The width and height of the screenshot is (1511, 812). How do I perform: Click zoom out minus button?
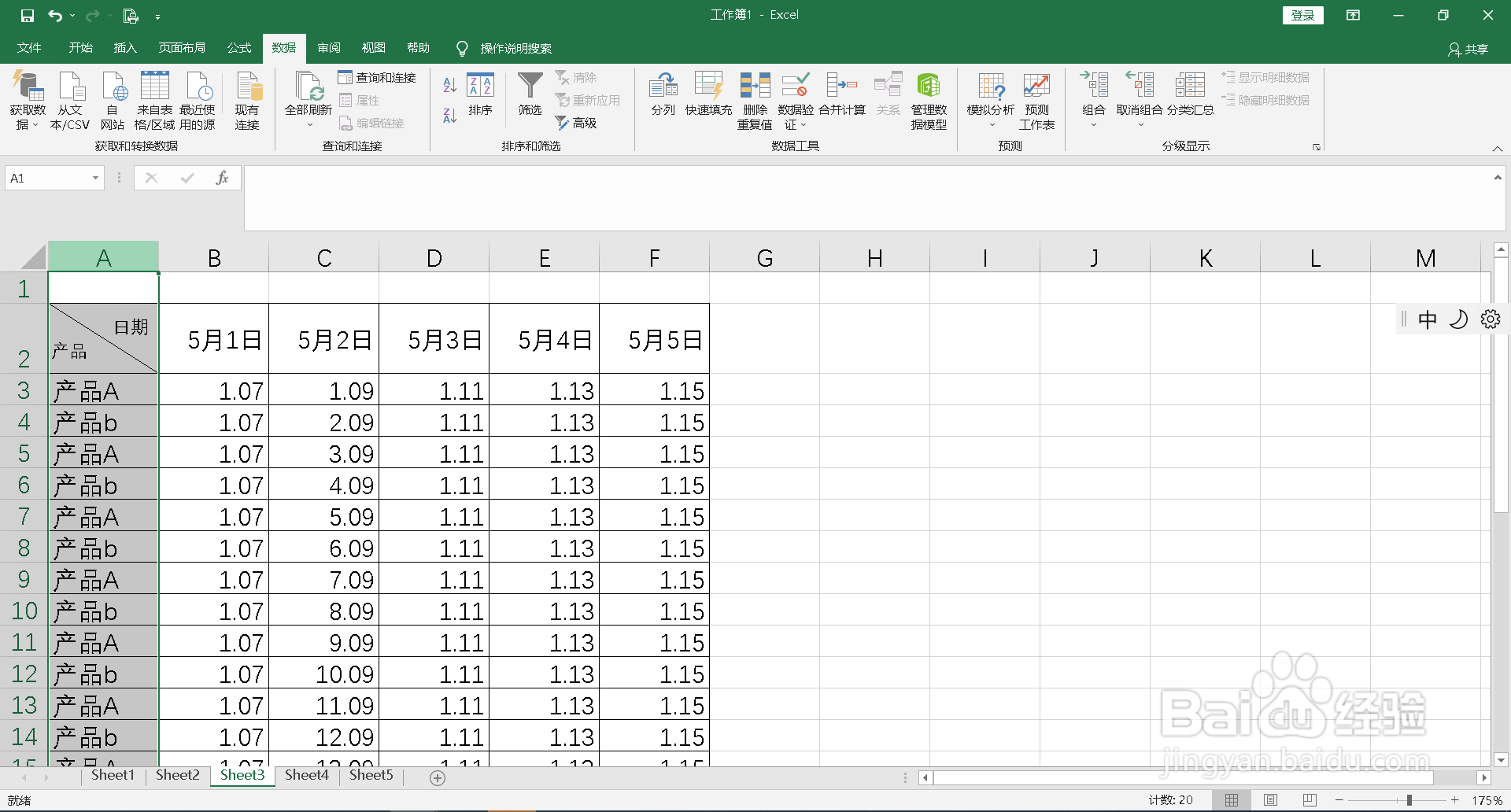(x=1339, y=800)
